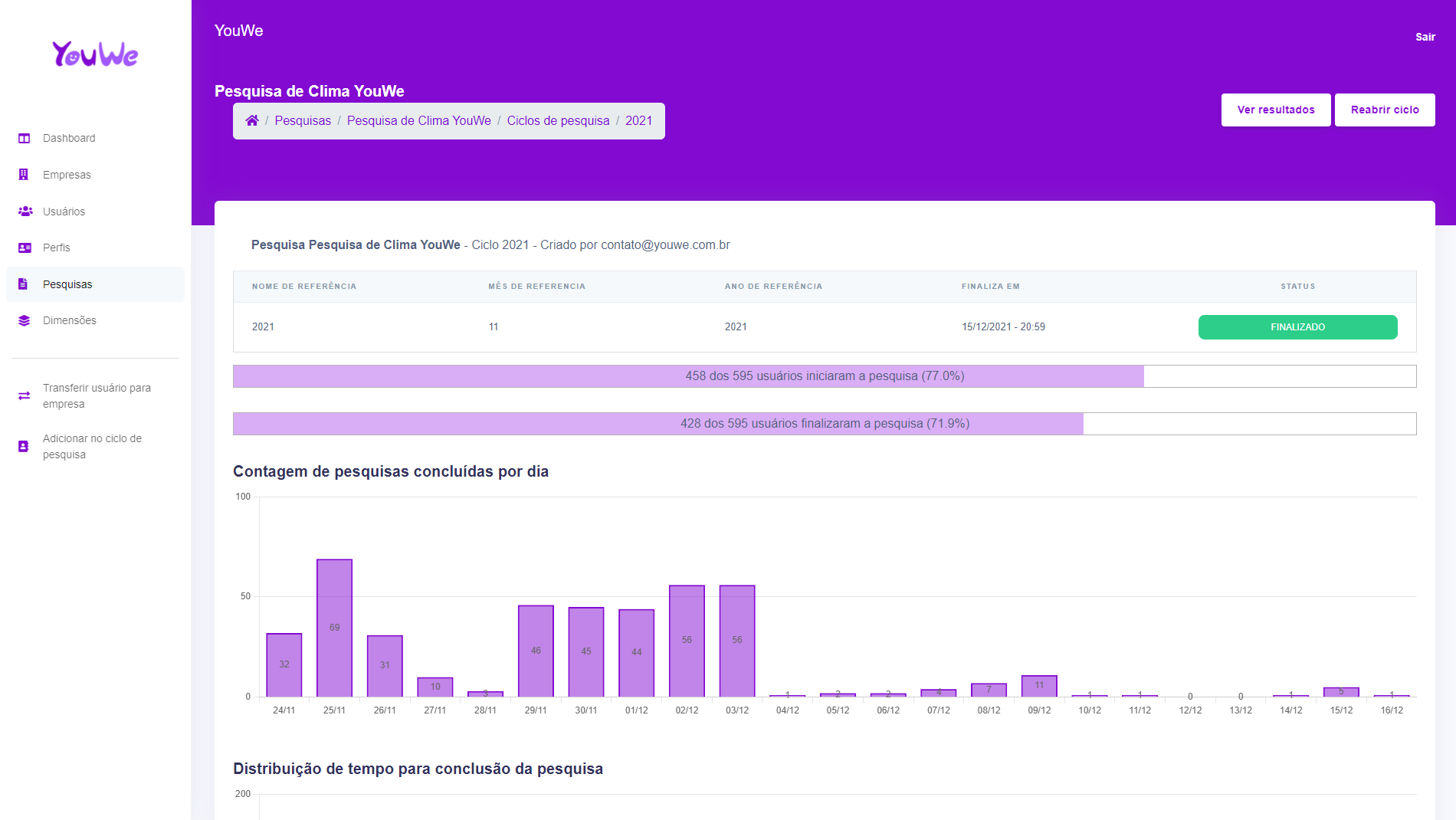1456x820 pixels.
Task: Click the add to survey cycle icon
Action: (24, 446)
